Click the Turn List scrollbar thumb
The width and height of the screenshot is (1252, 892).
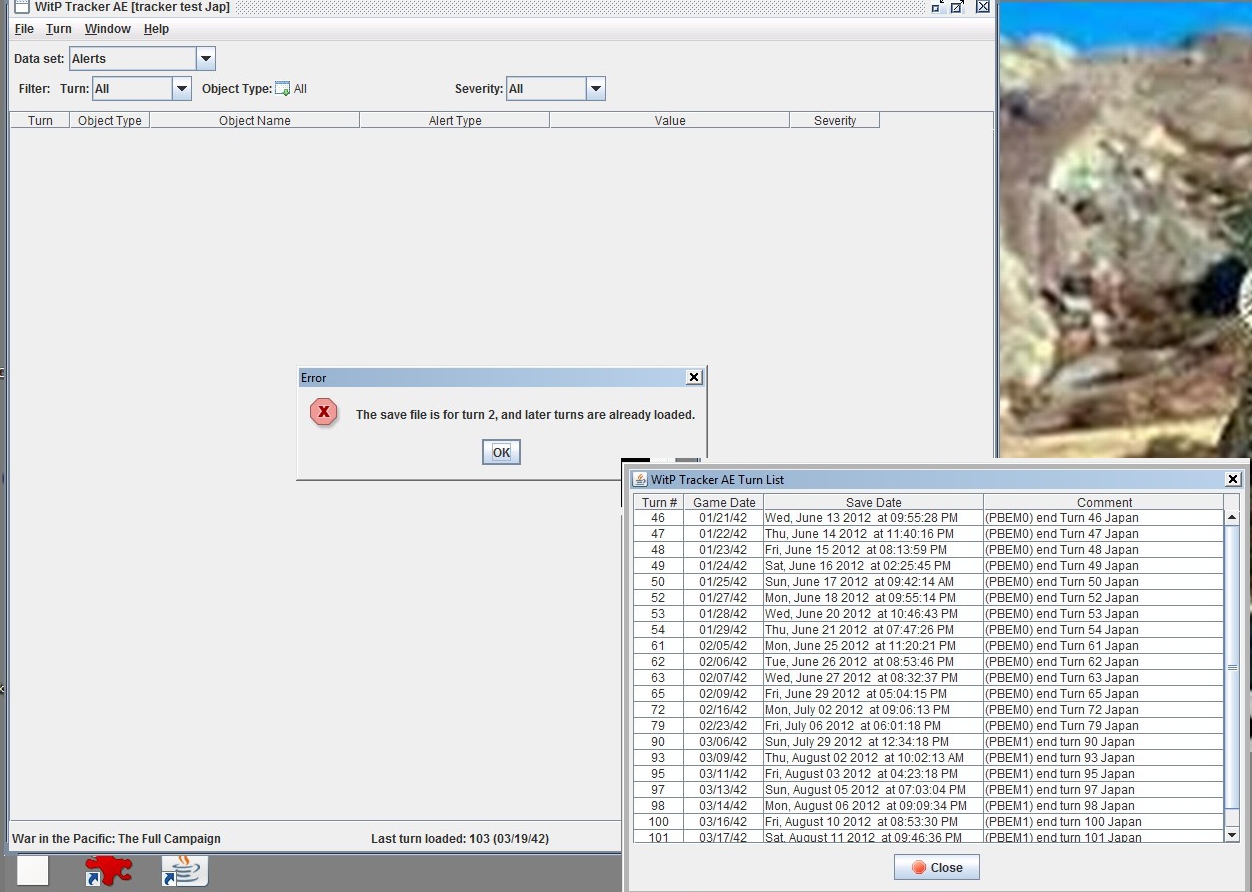tap(1232, 667)
